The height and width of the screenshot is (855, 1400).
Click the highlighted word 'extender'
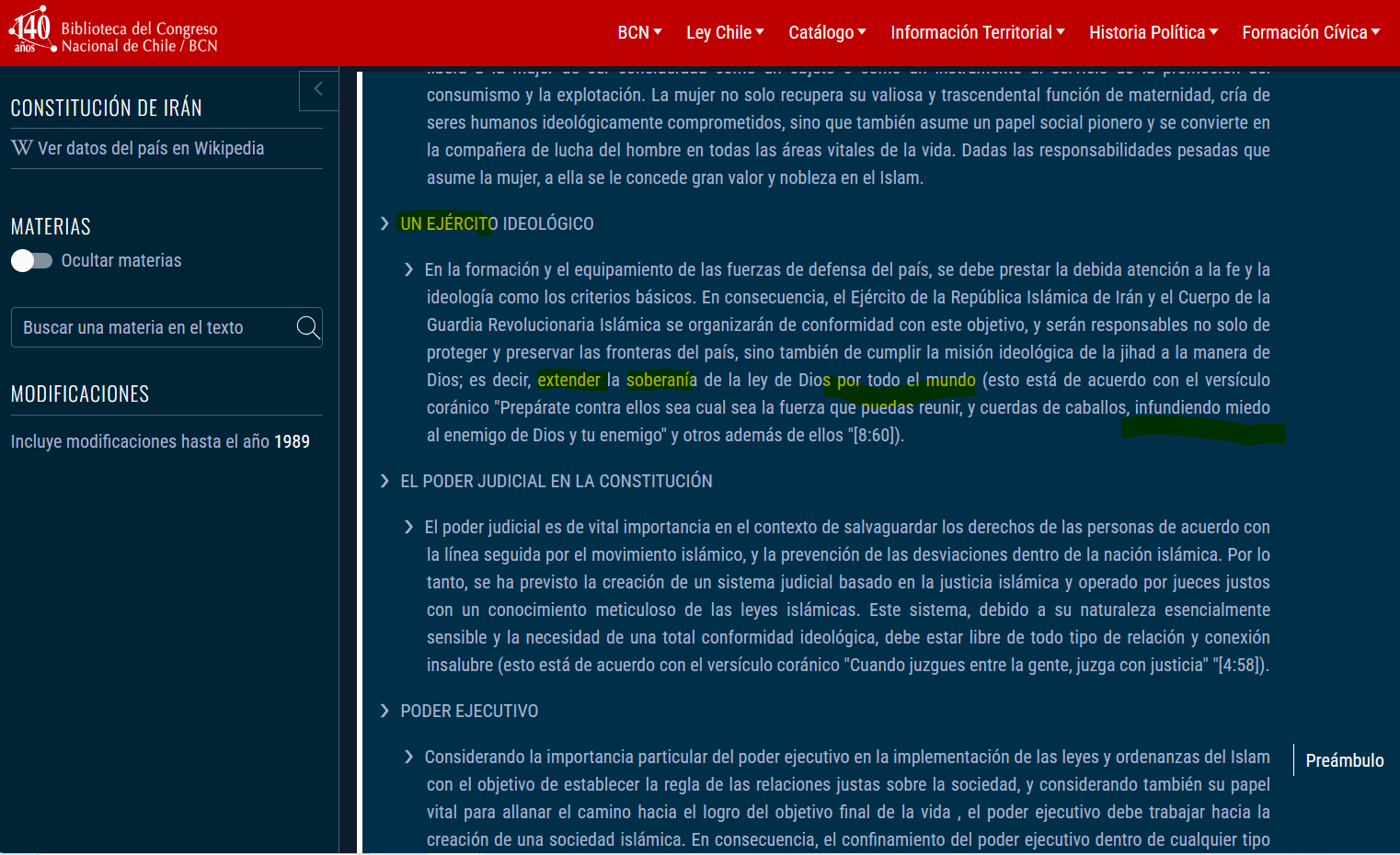[x=568, y=380]
